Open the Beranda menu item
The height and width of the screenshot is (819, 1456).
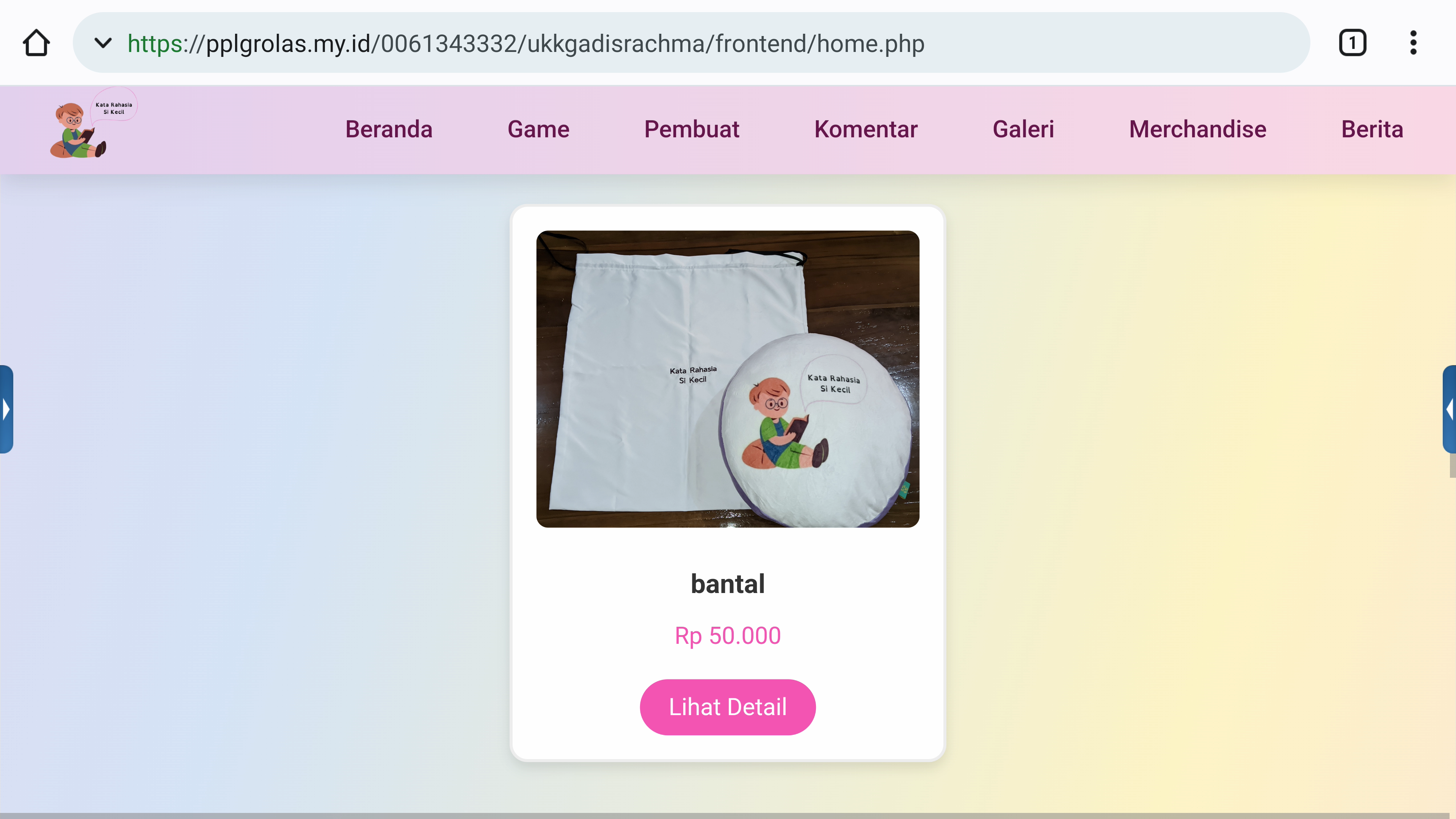(389, 129)
